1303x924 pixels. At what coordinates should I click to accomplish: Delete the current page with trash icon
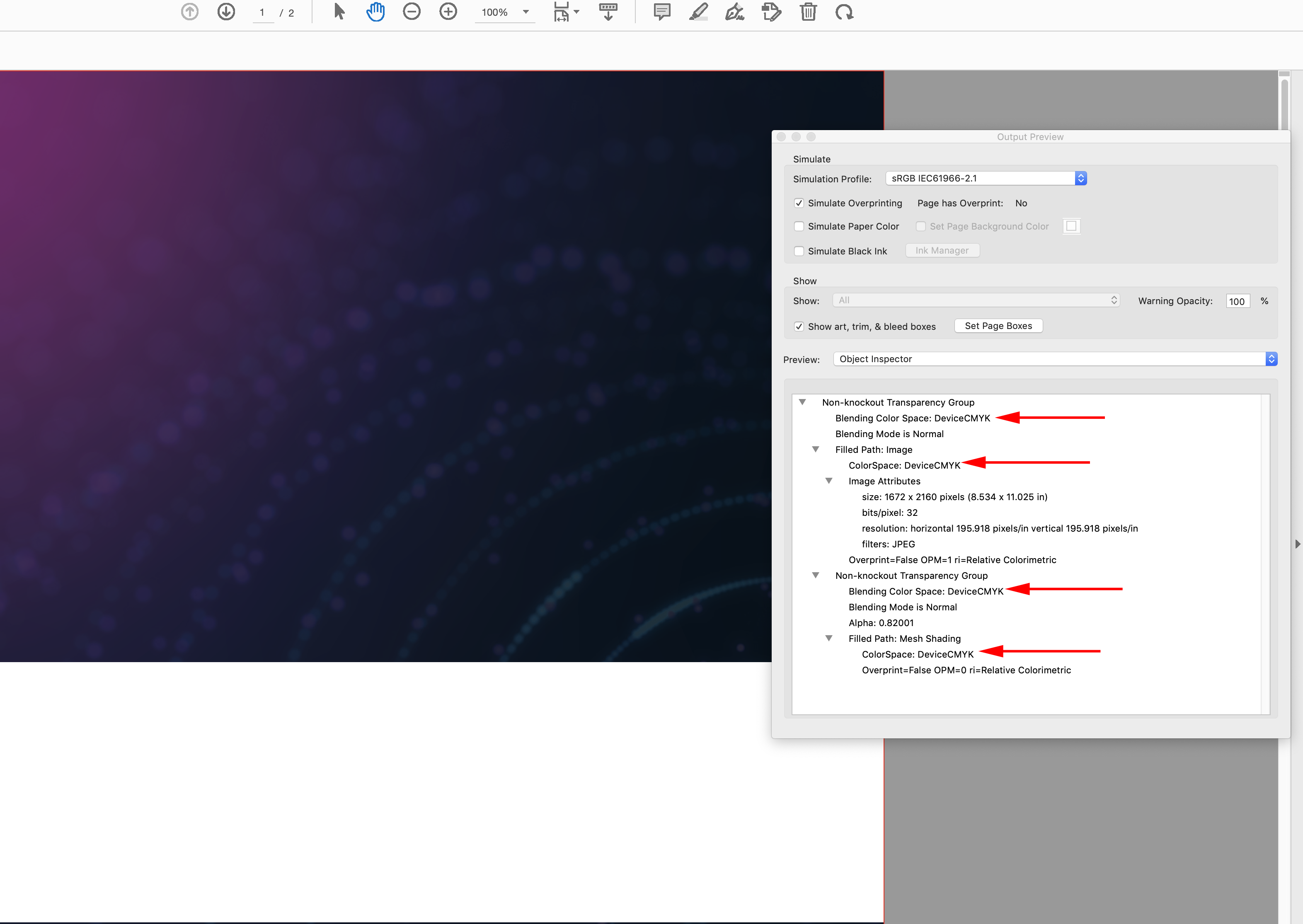coord(809,12)
